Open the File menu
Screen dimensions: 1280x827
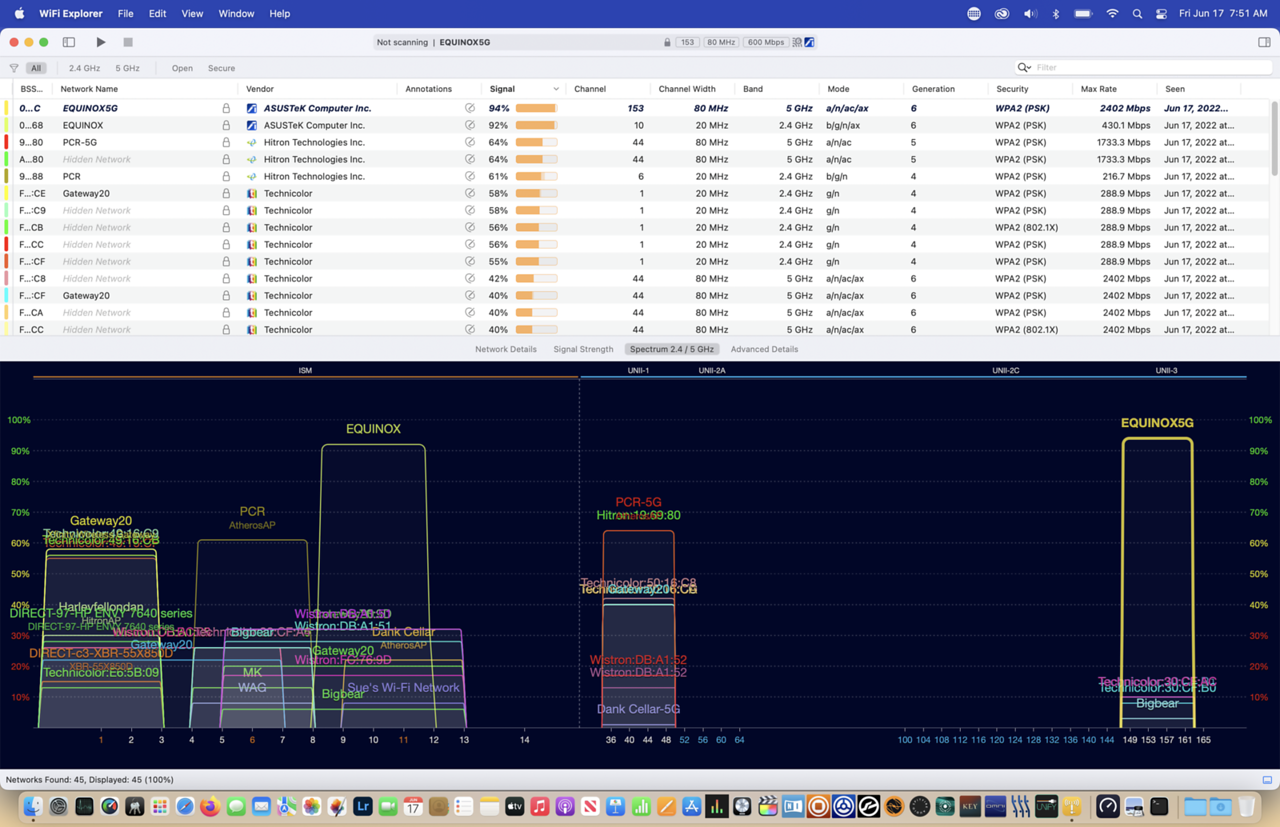pos(125,14)
